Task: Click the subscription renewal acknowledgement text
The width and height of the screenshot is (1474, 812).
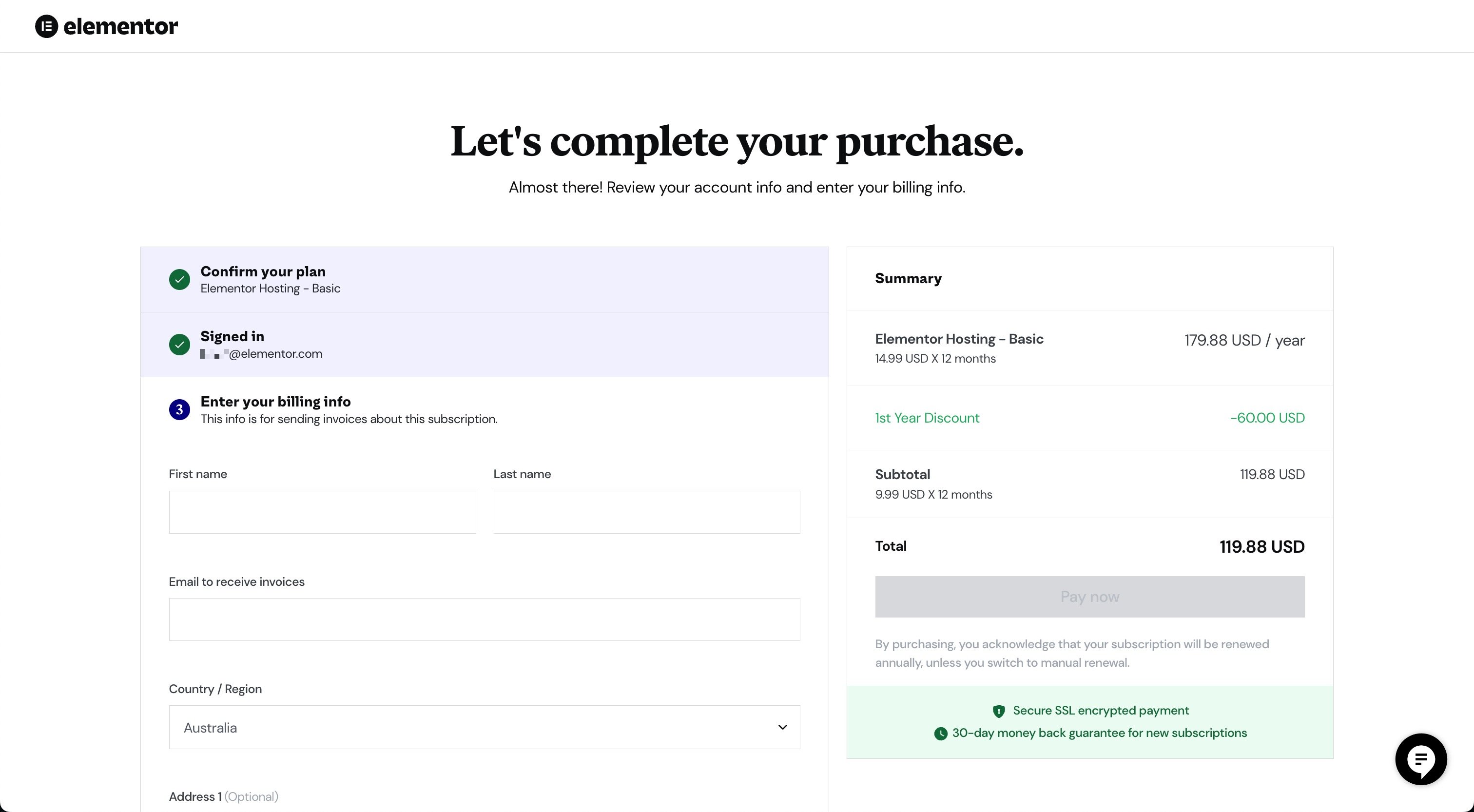Action: (x=1072, y=654)
